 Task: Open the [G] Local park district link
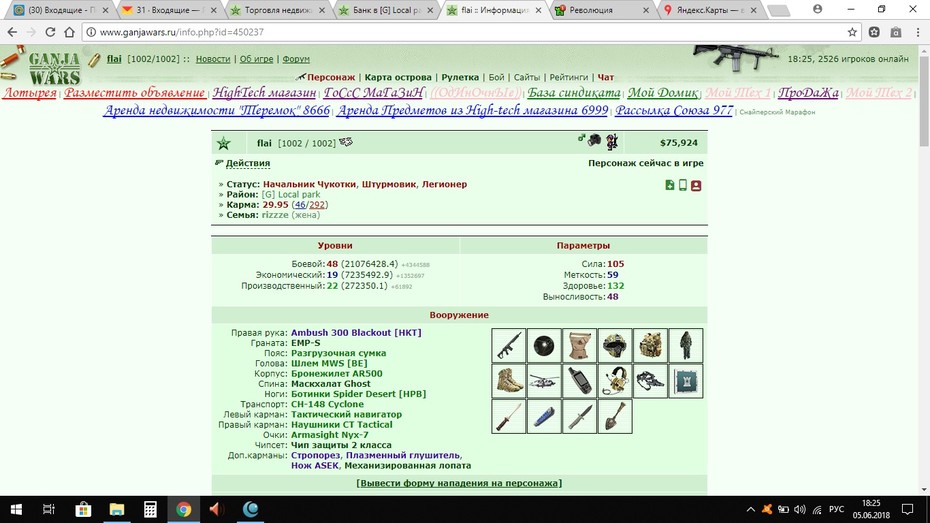(x=291, y=194)
